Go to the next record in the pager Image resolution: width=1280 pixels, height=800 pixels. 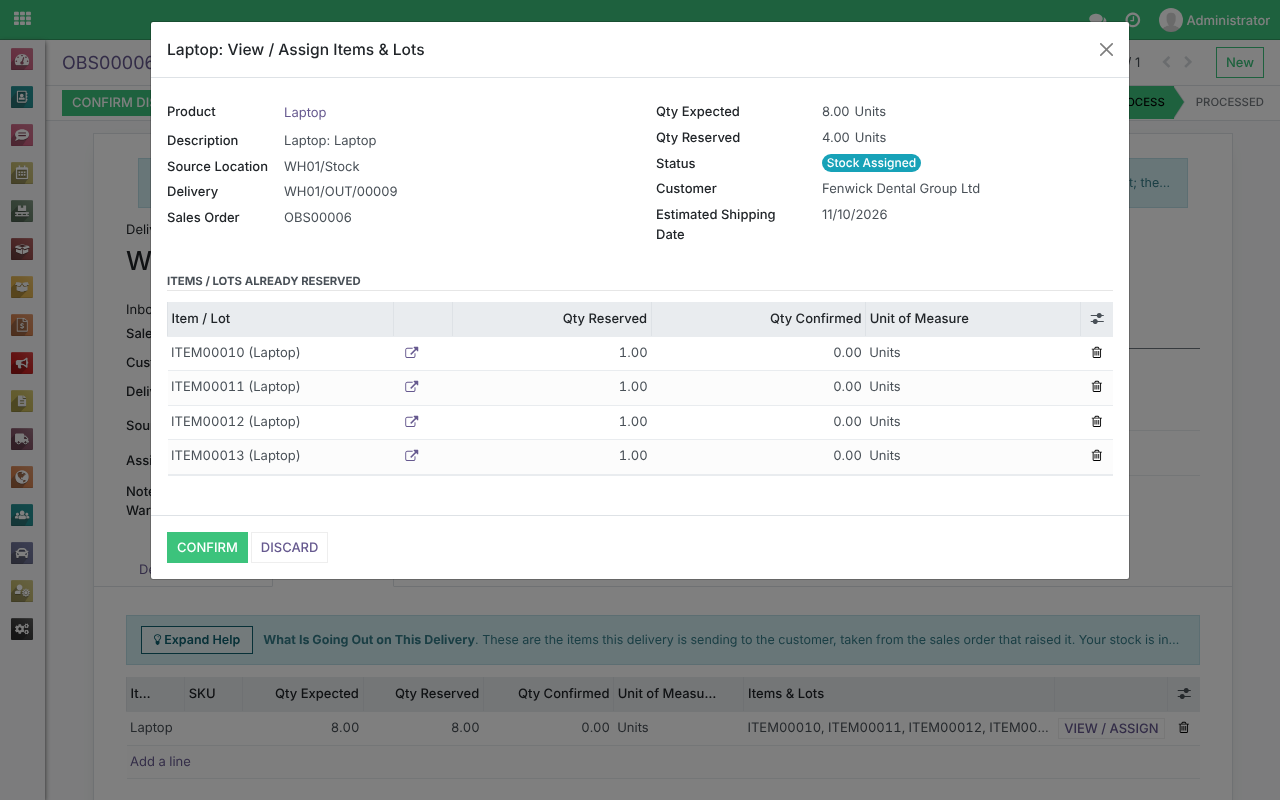(x=1188, y=62)
